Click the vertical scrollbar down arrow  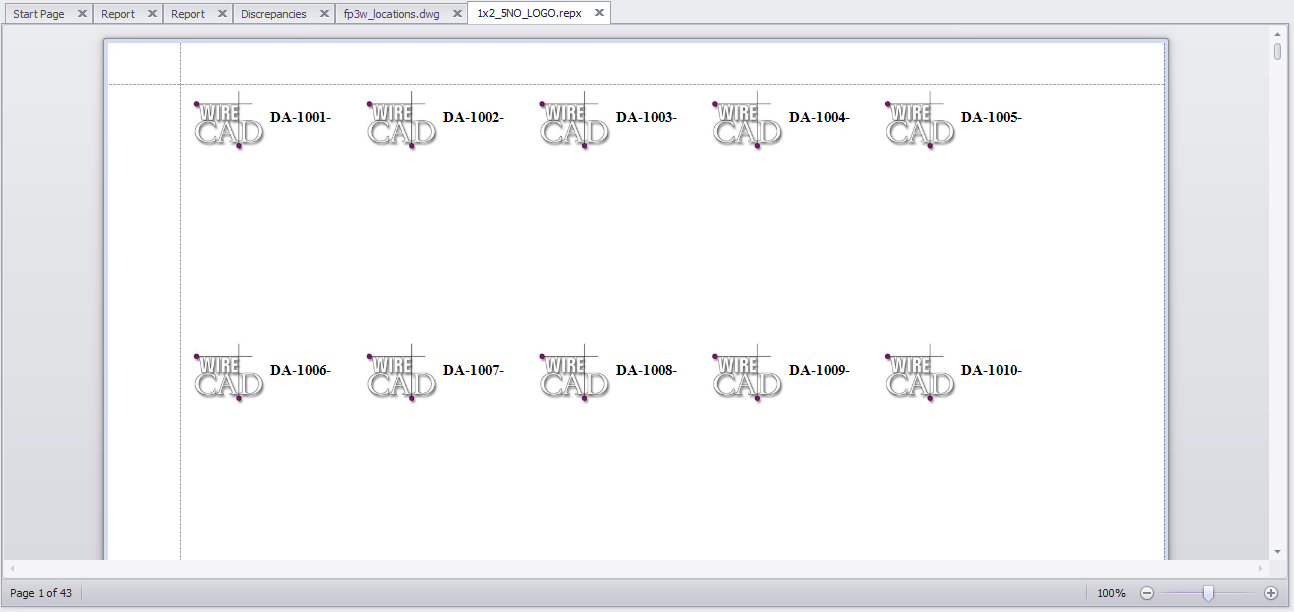[1277, 551]
